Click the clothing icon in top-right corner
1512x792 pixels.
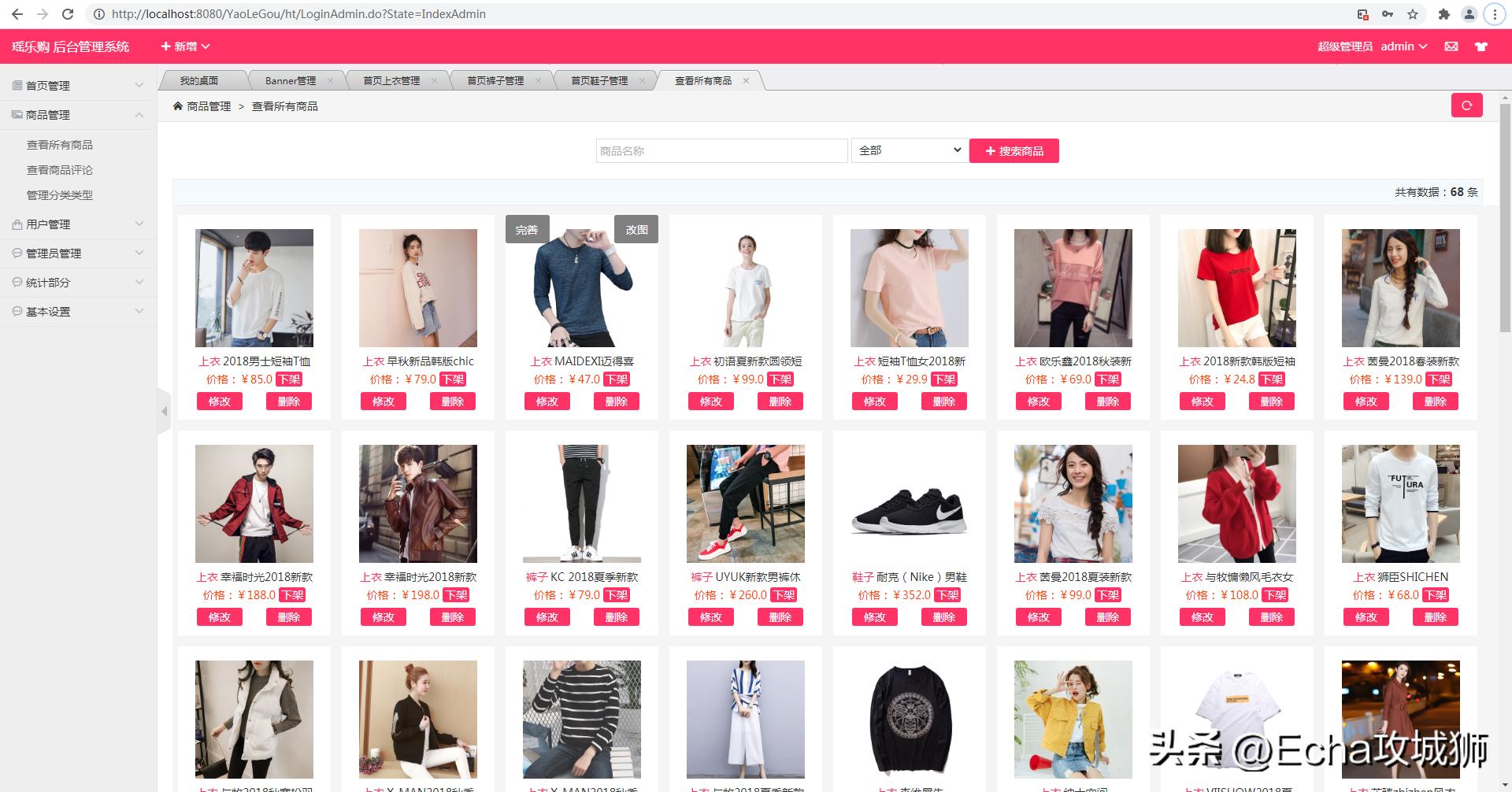tap(1483, 46)
